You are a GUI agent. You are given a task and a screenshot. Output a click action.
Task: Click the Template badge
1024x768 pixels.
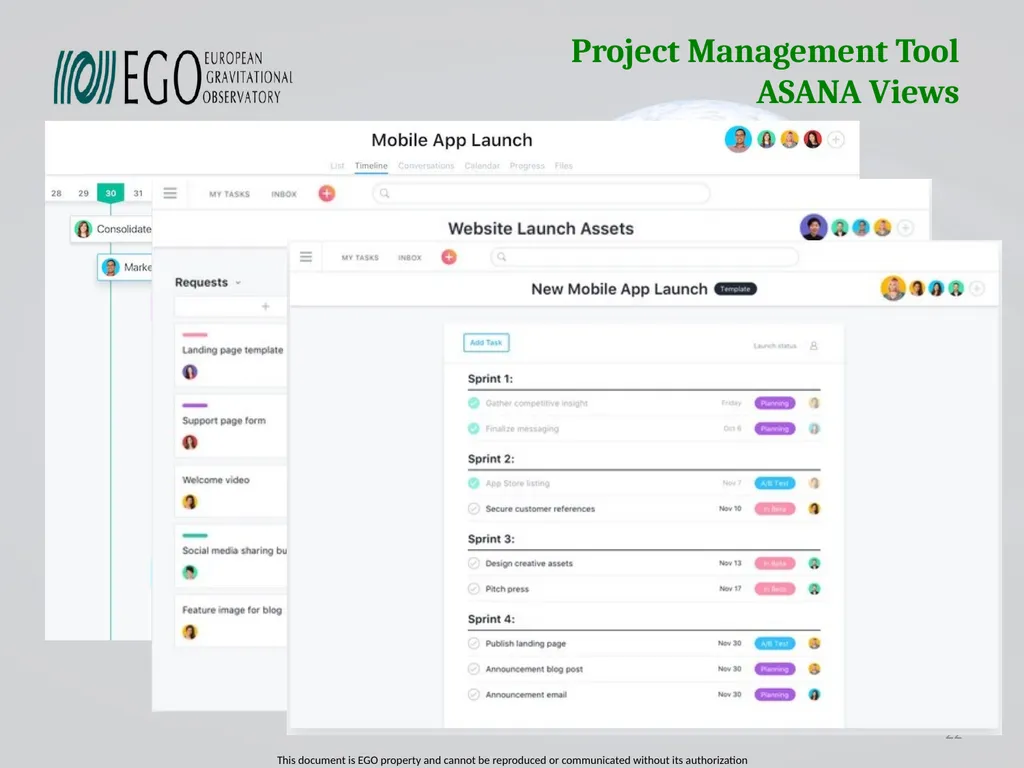(x=735, y=289)
